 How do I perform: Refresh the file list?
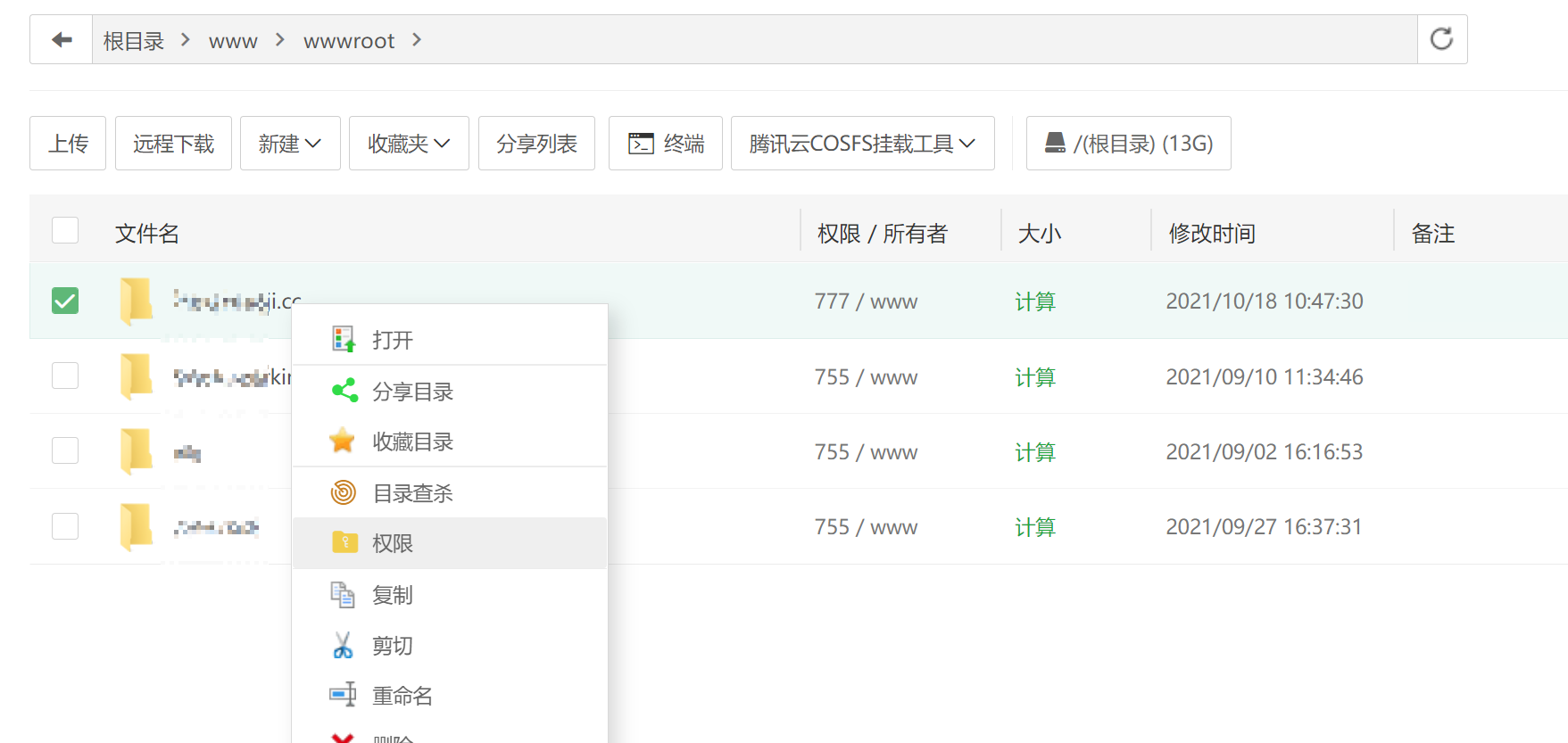click(x=1441, y=39)
